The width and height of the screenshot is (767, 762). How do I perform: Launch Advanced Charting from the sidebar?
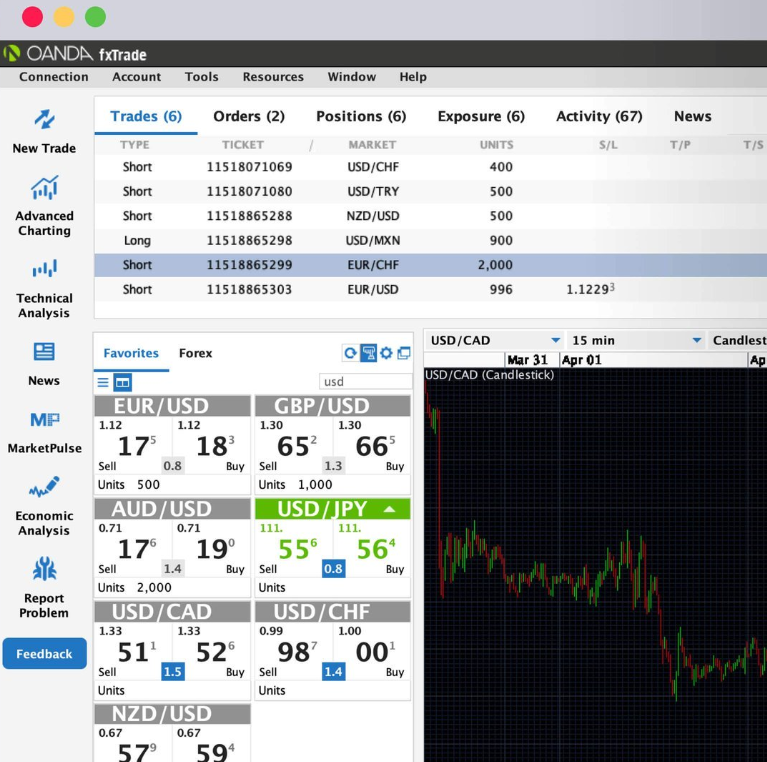pos(45,188)
